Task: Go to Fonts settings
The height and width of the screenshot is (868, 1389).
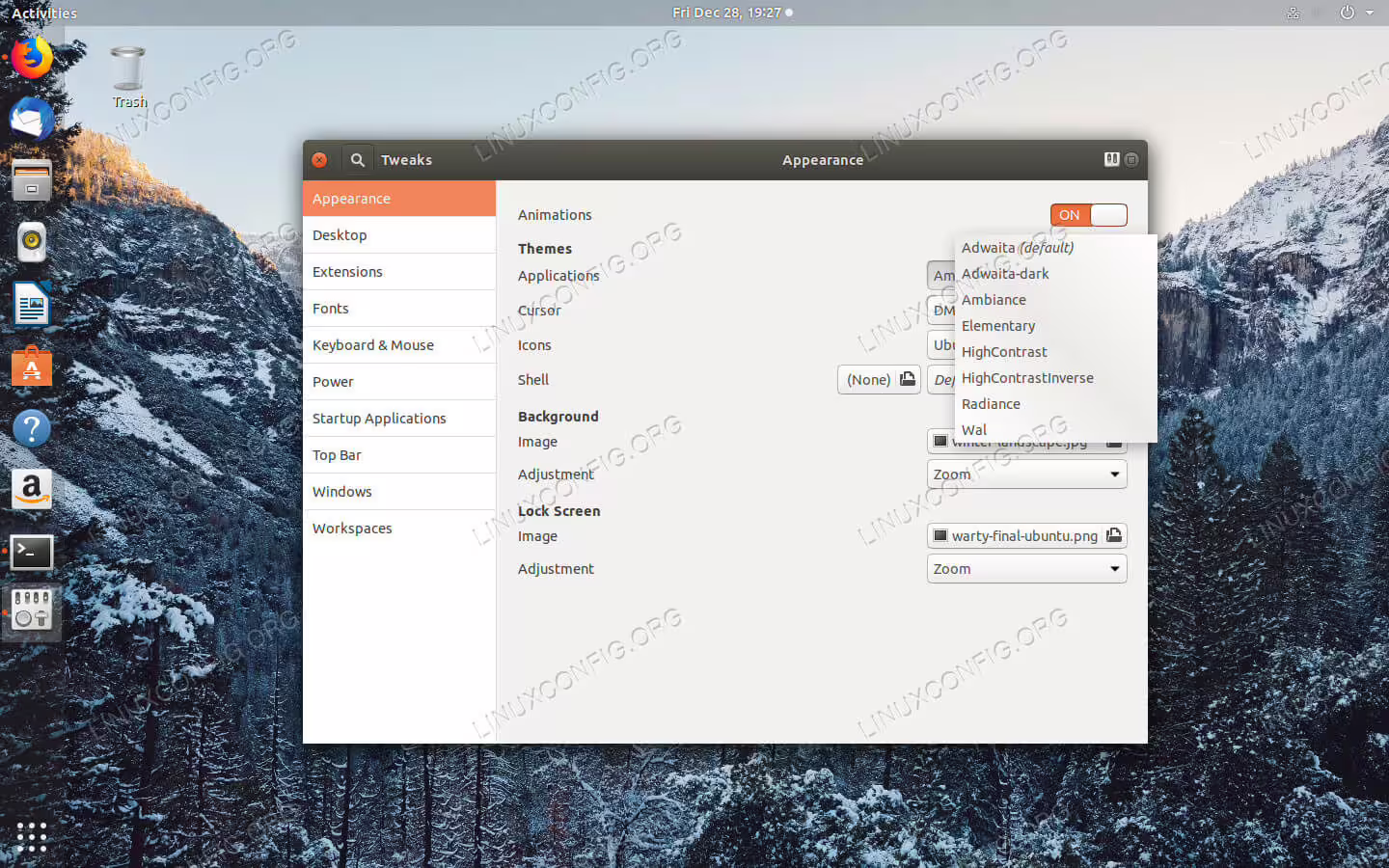Action: pos(399,309)
